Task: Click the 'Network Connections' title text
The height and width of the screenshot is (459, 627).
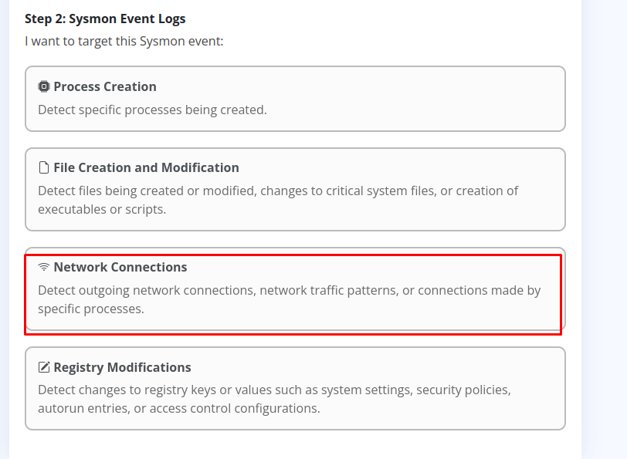Action: click(x=120, y=267)
